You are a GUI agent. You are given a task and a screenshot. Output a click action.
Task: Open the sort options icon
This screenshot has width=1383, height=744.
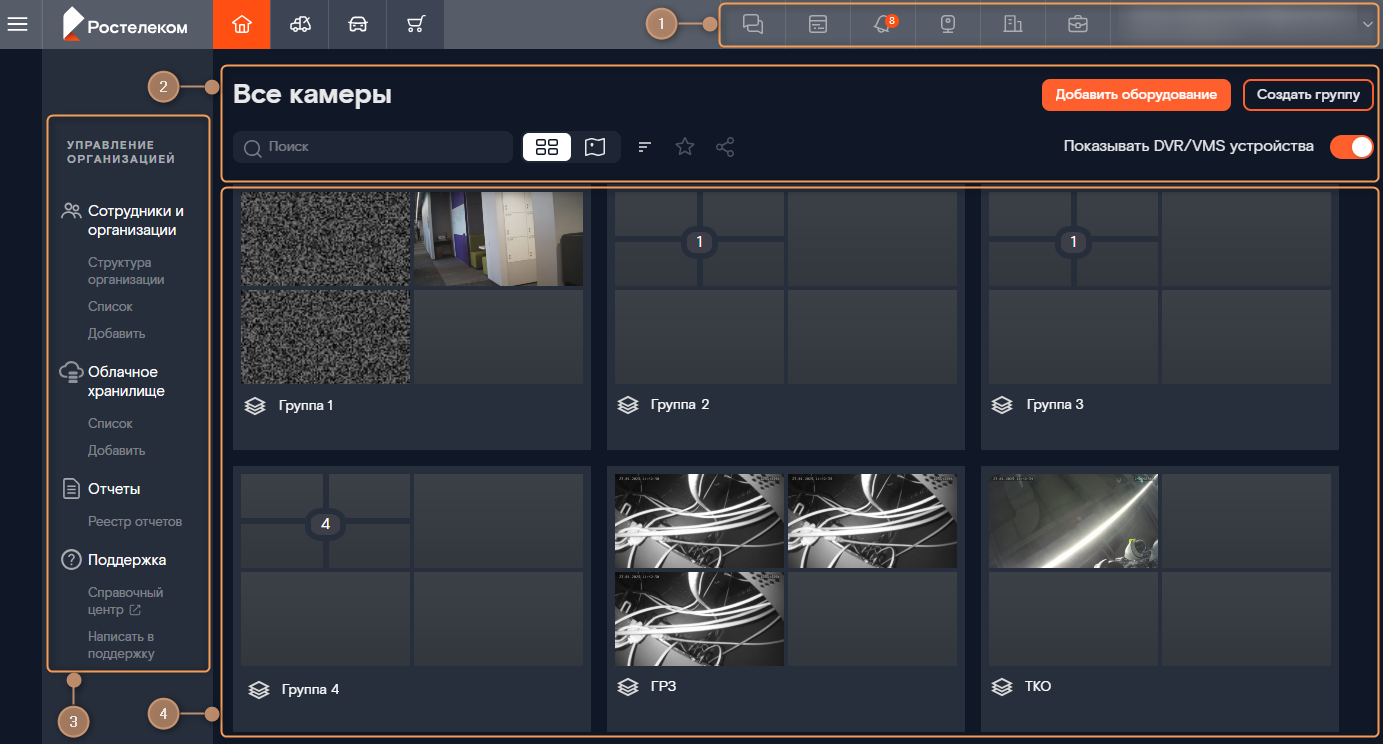click(x=645, y=147)
